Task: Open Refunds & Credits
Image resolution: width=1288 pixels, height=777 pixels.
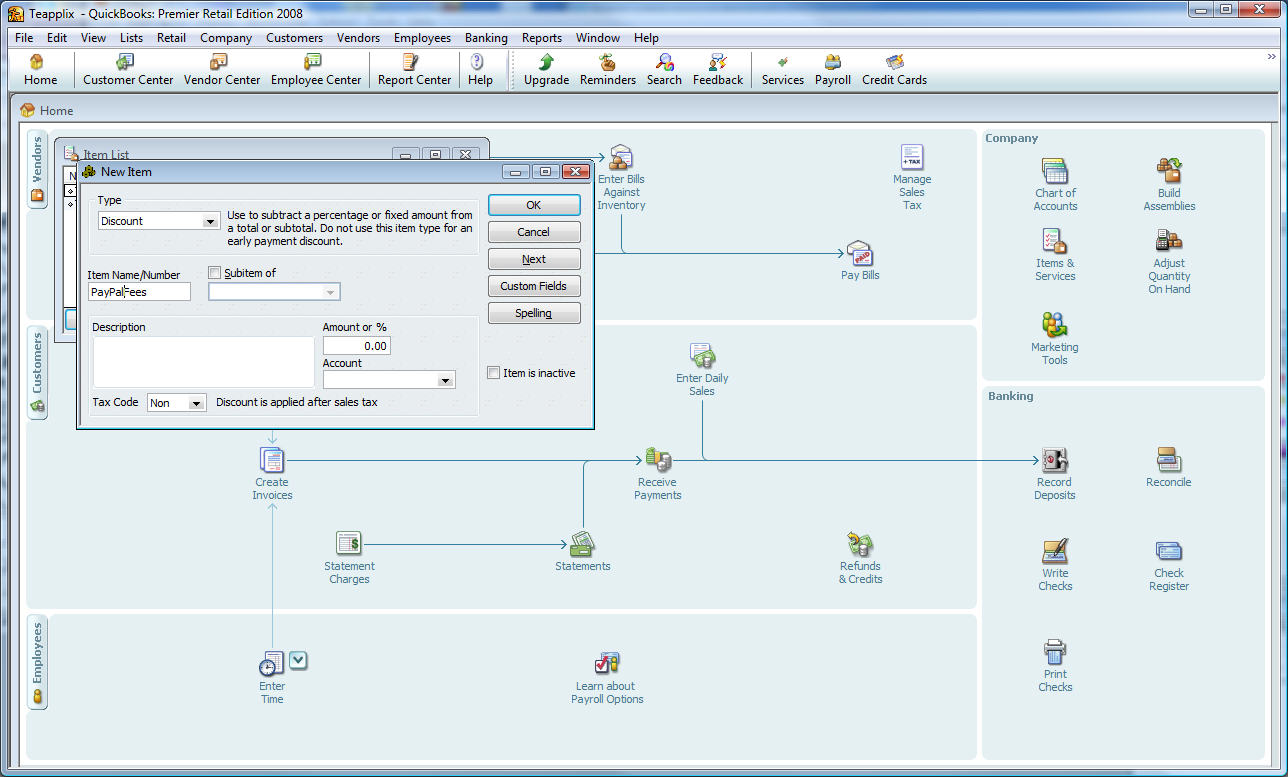Action: coord(860,558)
